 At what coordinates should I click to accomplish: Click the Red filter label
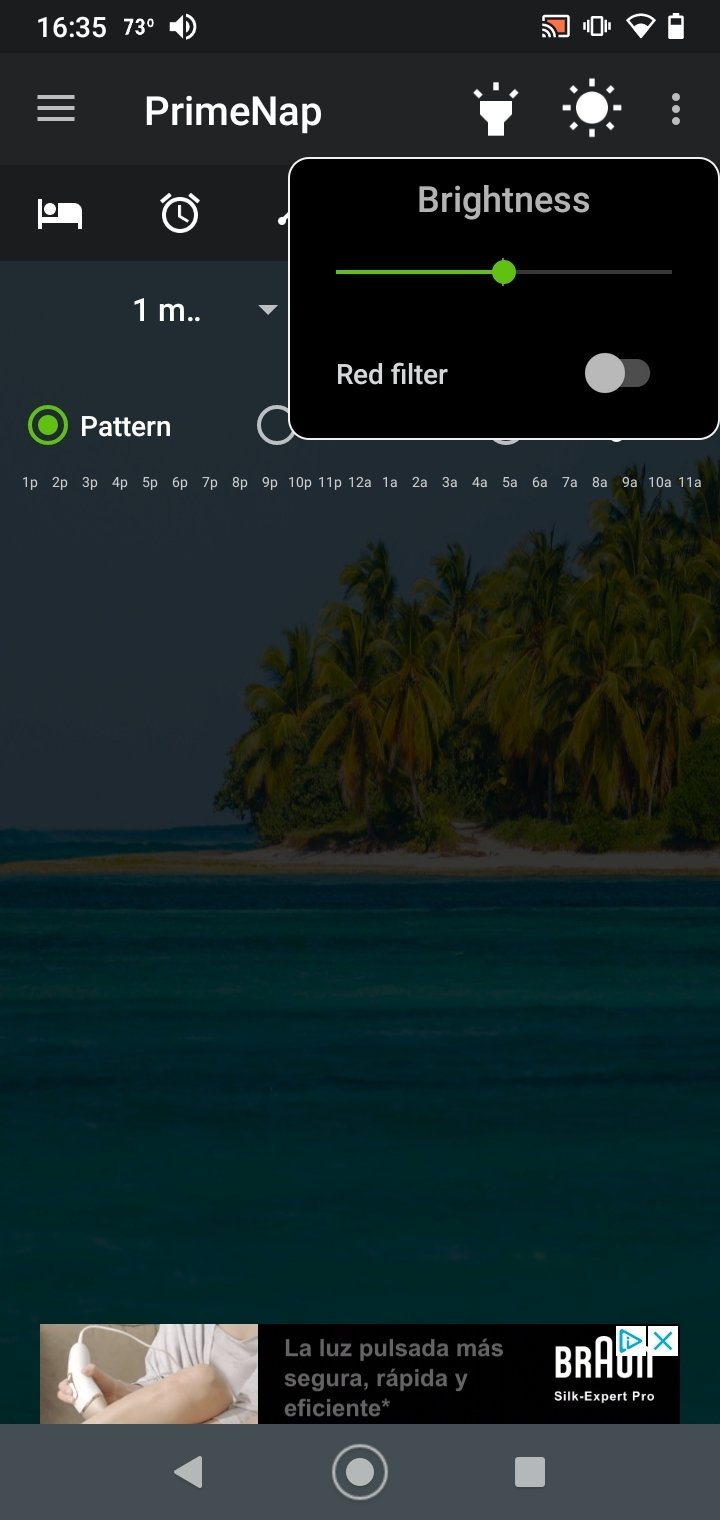click(x=392, y=374)
